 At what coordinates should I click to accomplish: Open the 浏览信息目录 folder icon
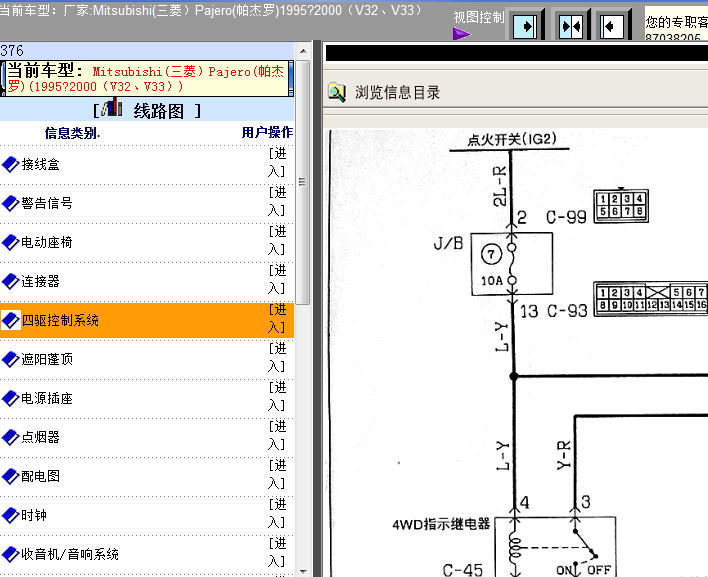tap(337, 92)
